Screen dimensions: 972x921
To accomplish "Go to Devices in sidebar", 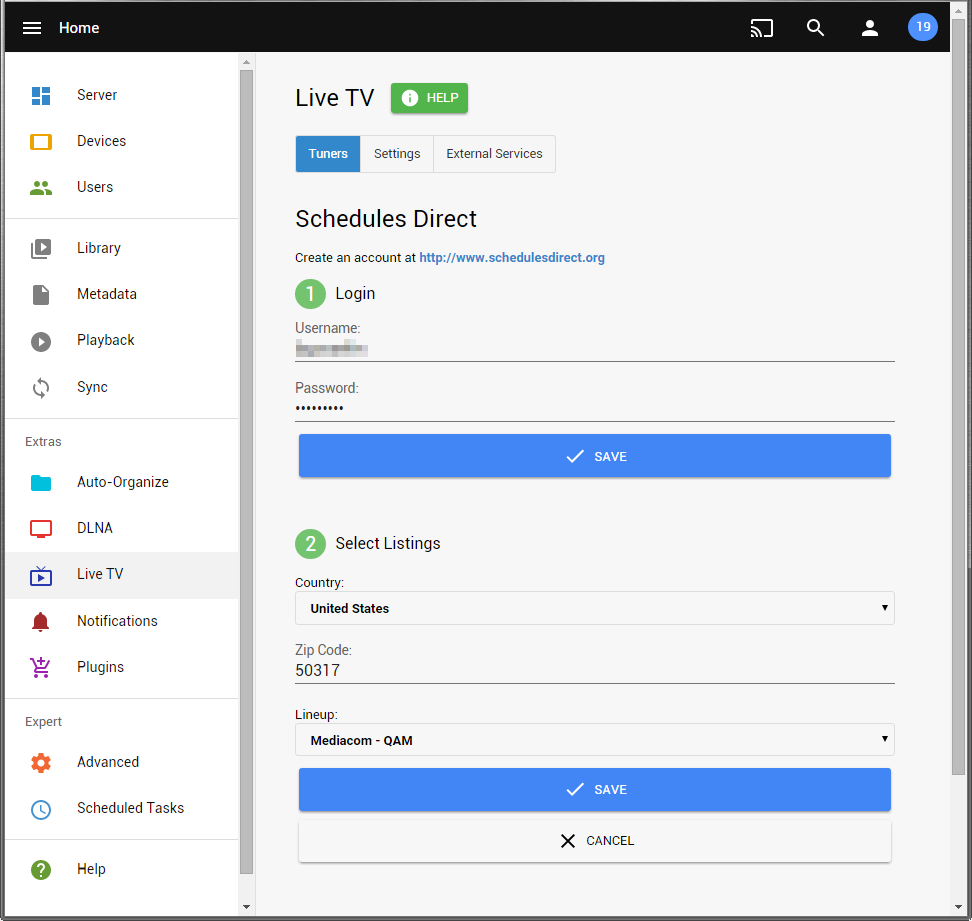I will point(122,141).
